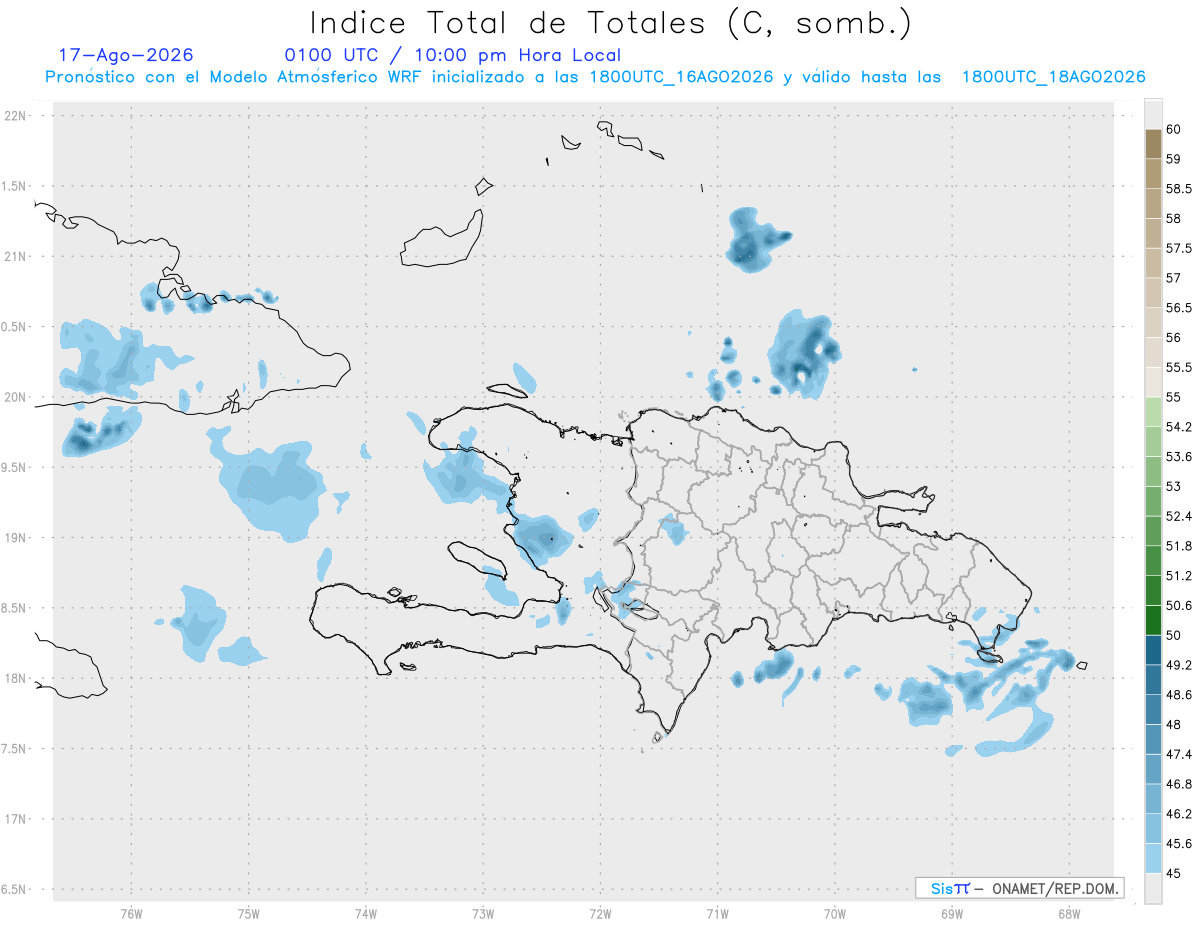Click the '55' color scale label

coord(1174,397)
